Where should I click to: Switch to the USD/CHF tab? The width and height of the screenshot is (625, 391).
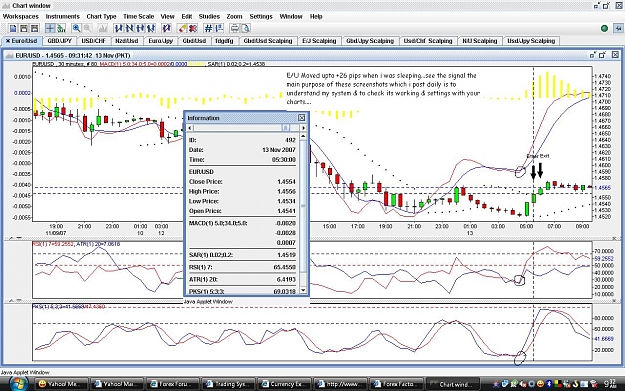click(x=94, y=41)
